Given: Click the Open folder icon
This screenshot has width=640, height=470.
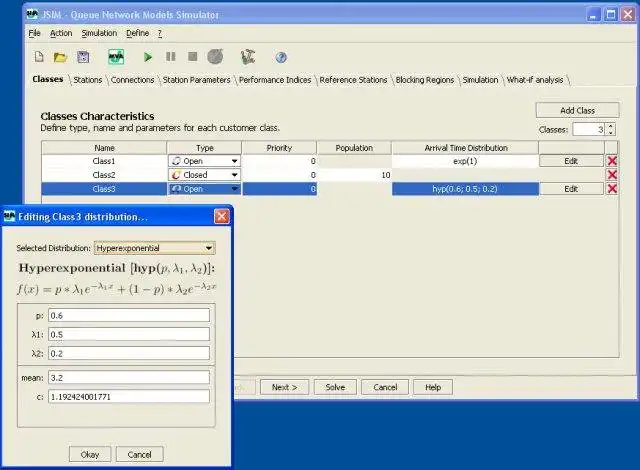Looking at the screenshot, I should point(60,57).
